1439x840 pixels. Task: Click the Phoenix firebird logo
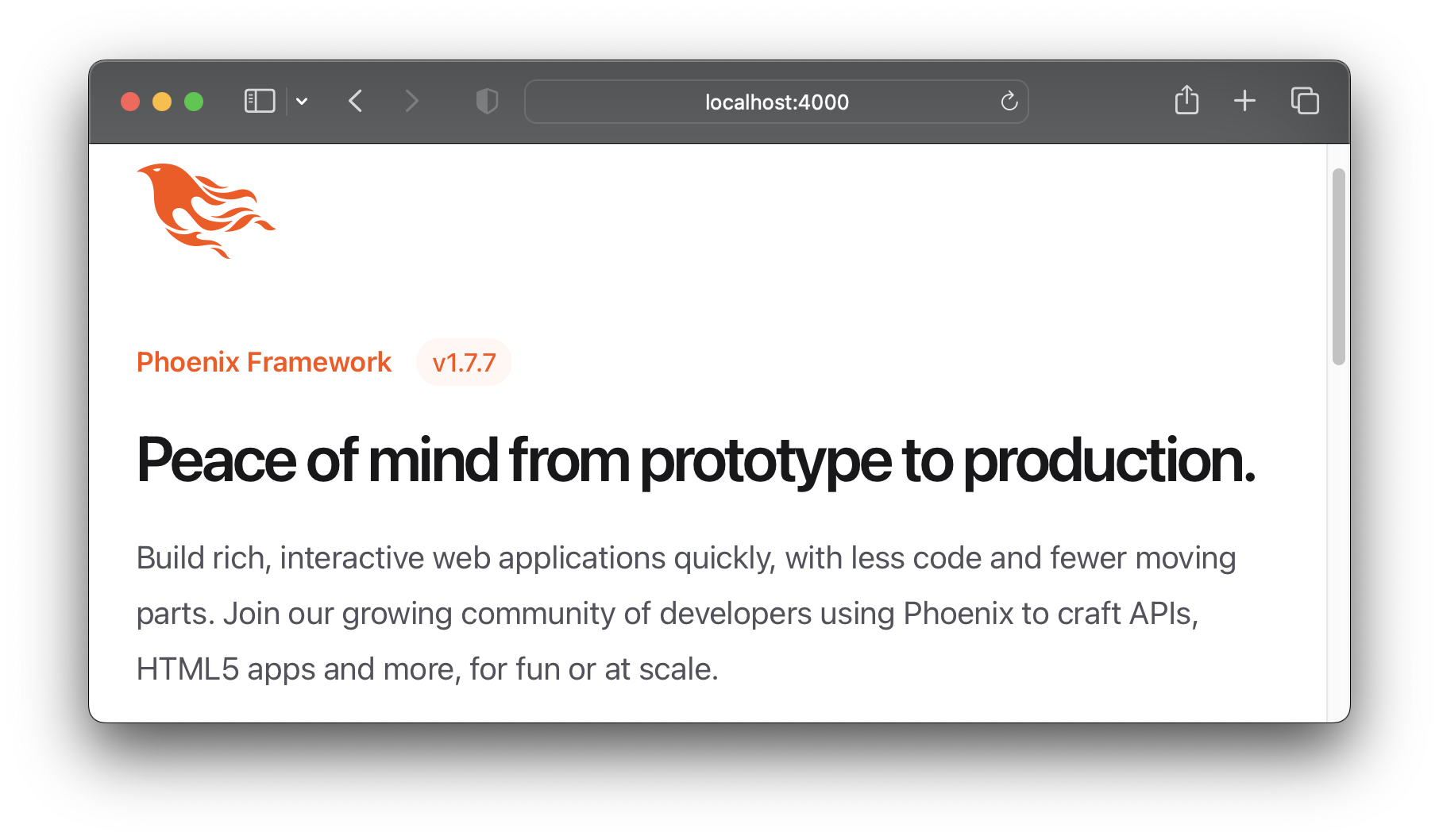206,210
